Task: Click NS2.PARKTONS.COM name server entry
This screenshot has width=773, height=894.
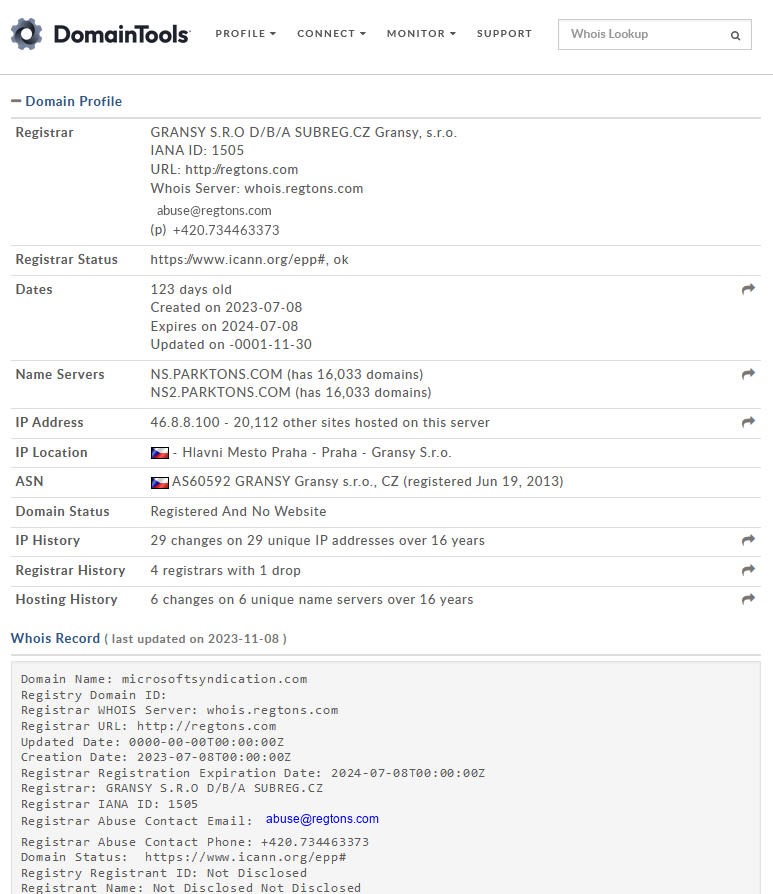Action: coord(220,392)
